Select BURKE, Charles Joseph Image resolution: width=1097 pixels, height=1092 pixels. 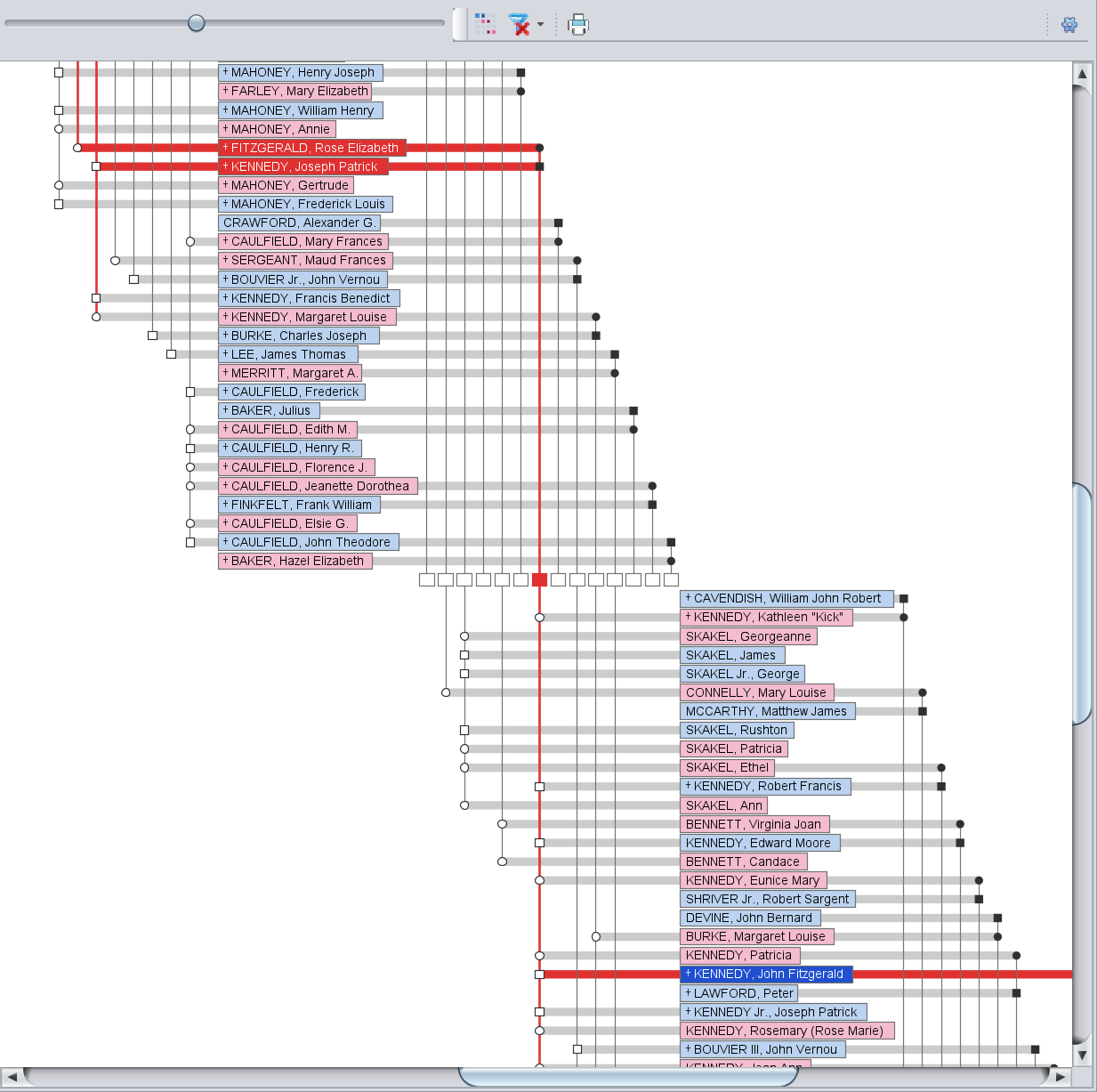click(299, 336)
